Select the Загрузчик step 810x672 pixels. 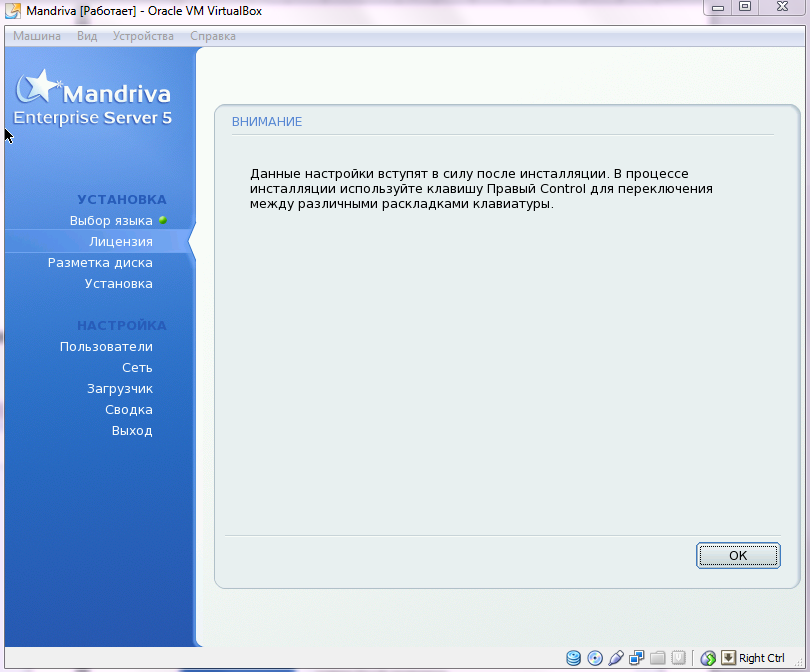[x=120, y=388]
